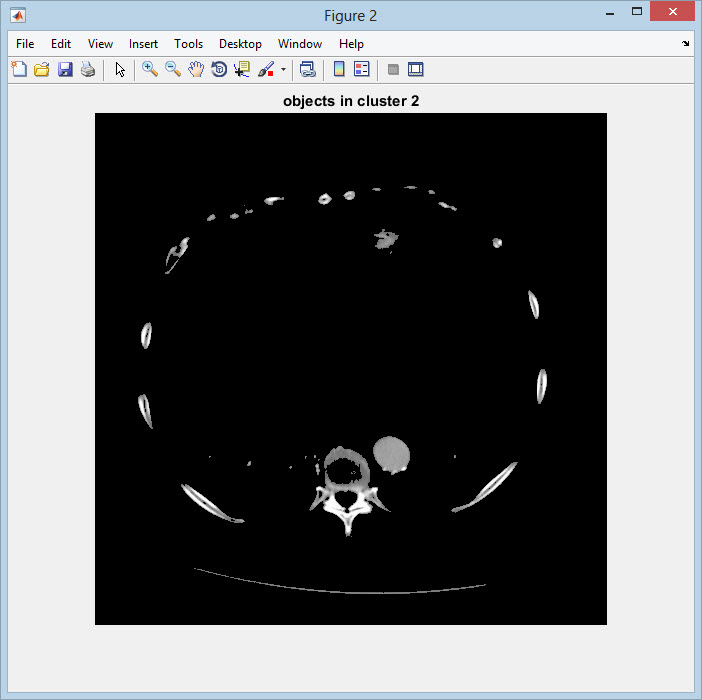702x700 pixels.
Task: Save the figure using the floppy disk icon
Action: click(65, 69)
